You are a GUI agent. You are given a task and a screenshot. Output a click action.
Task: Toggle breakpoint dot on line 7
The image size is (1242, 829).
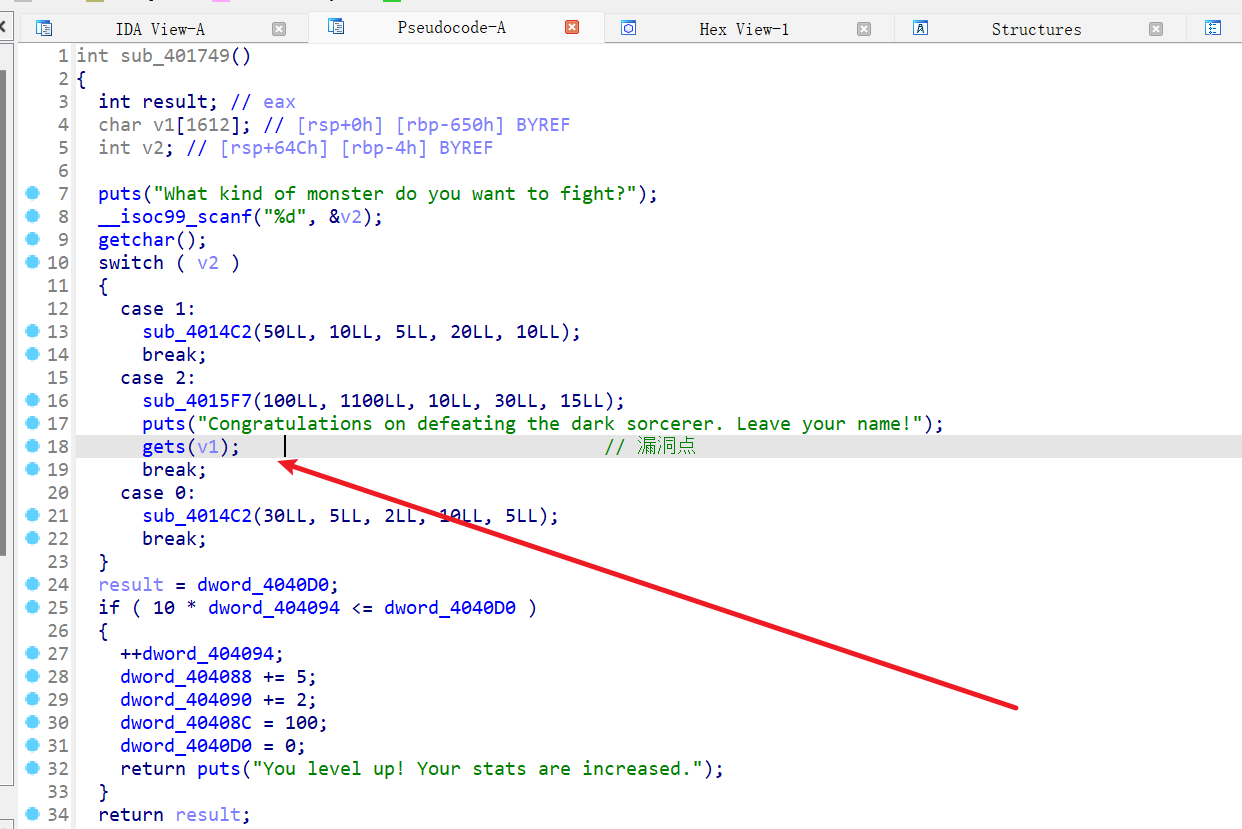33,193
